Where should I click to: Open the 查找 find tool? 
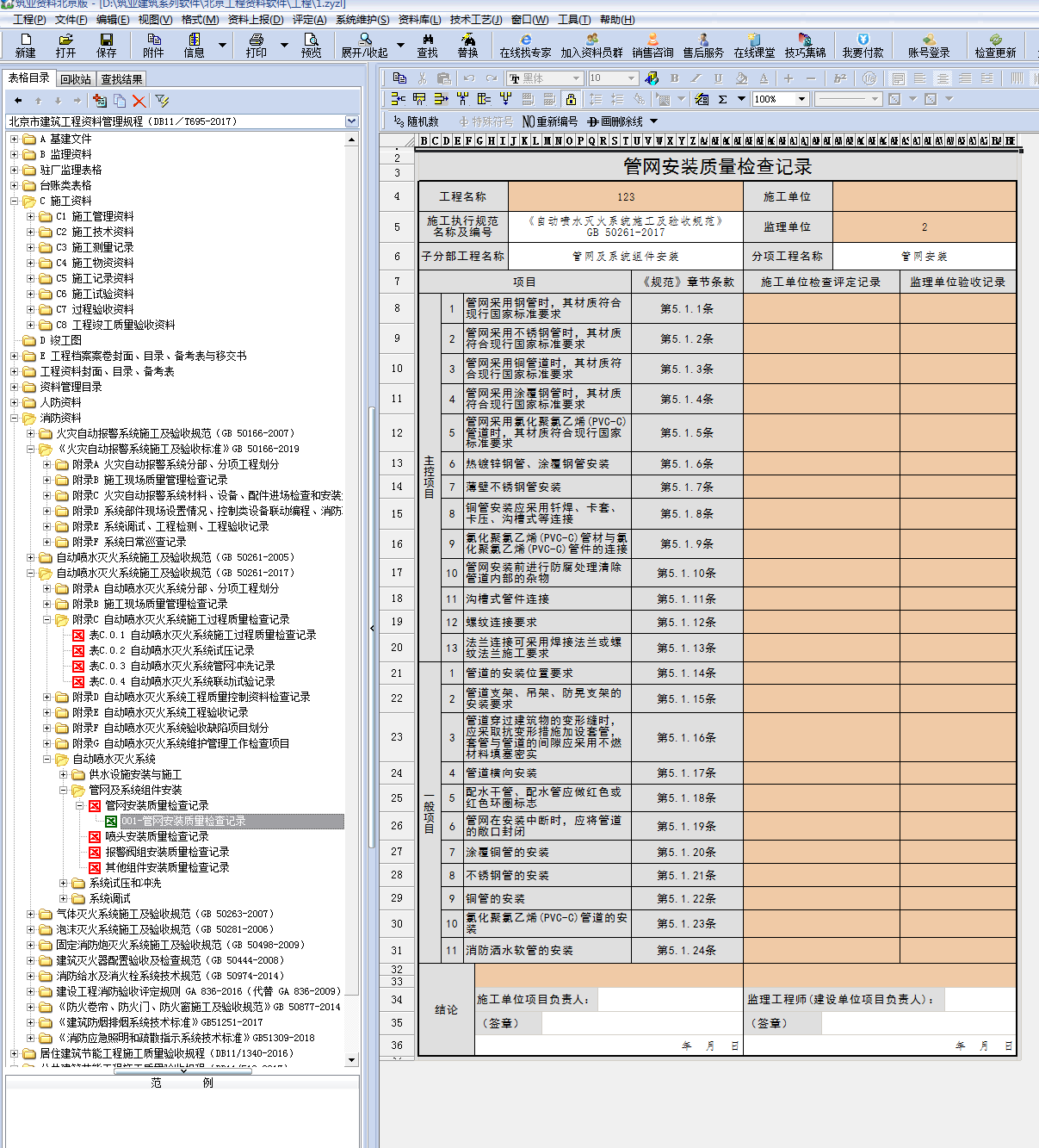pos(428,45)
